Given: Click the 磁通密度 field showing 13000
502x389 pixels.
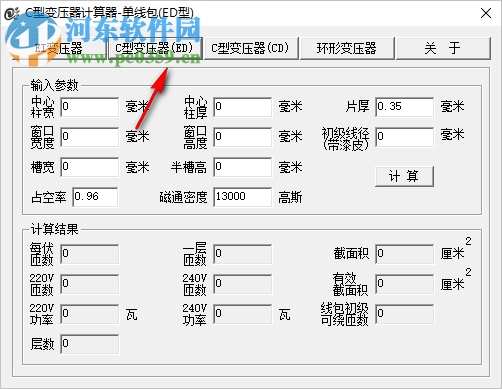Looking at the screenshot, I should tap(242, 197).
